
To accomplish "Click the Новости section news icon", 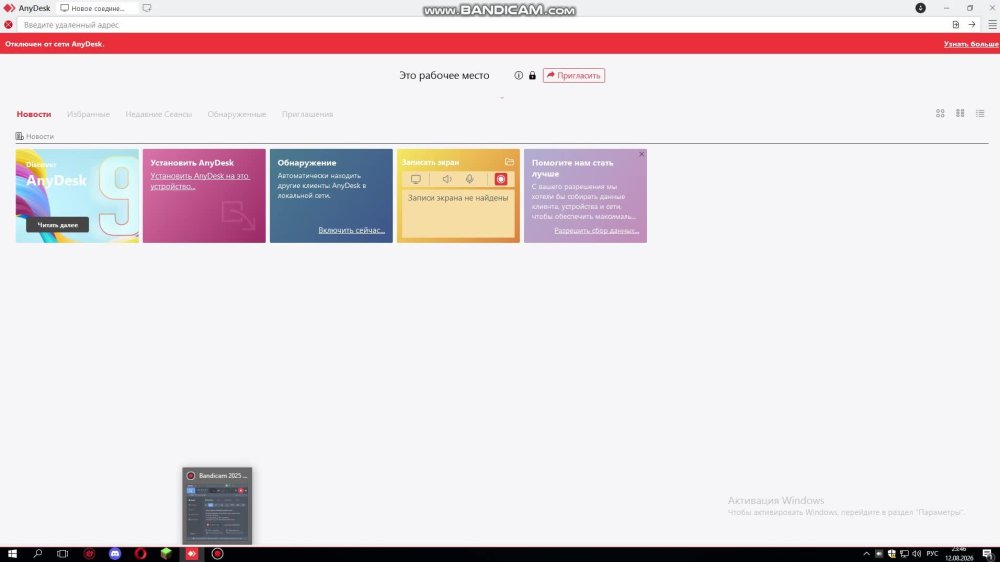I will click(20, 137).
